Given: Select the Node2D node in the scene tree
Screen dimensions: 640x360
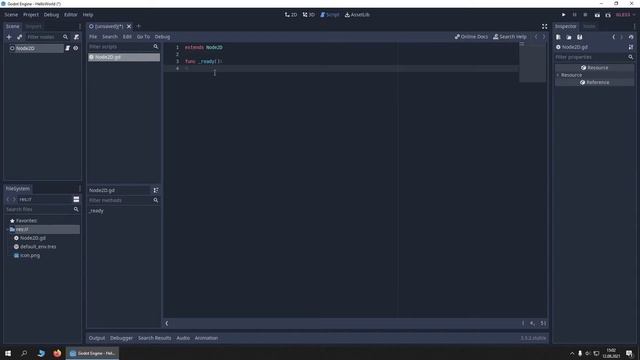Looking at the screenshot, I should (x=25, y=48).
